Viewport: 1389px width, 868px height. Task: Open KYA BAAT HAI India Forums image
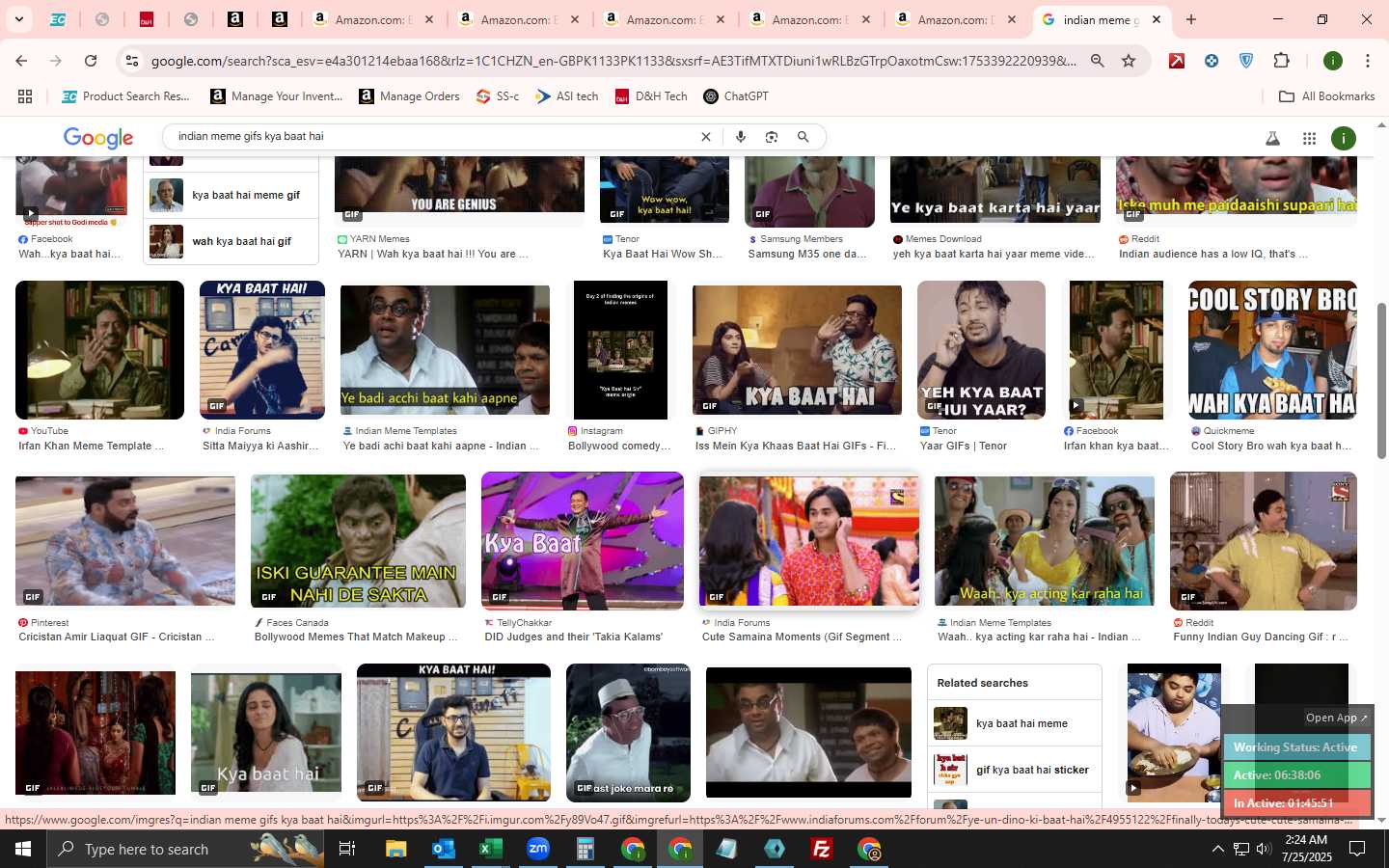click(x=262, y=350)
